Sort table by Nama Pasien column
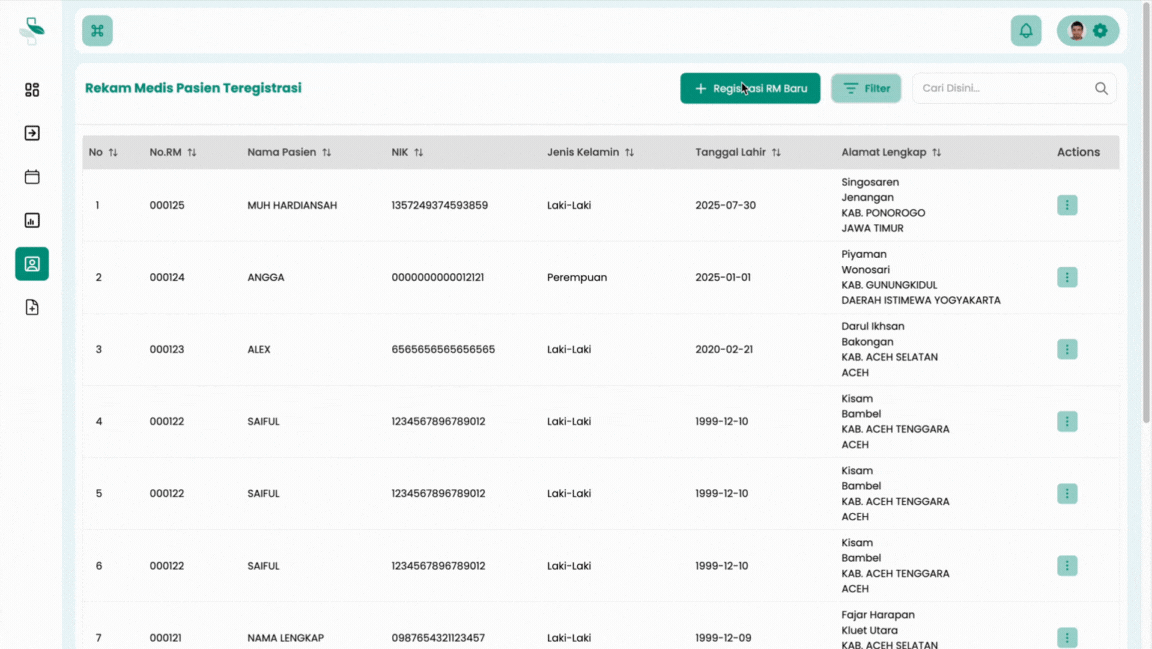1152x649 pixels. click(x=326, y=153)
